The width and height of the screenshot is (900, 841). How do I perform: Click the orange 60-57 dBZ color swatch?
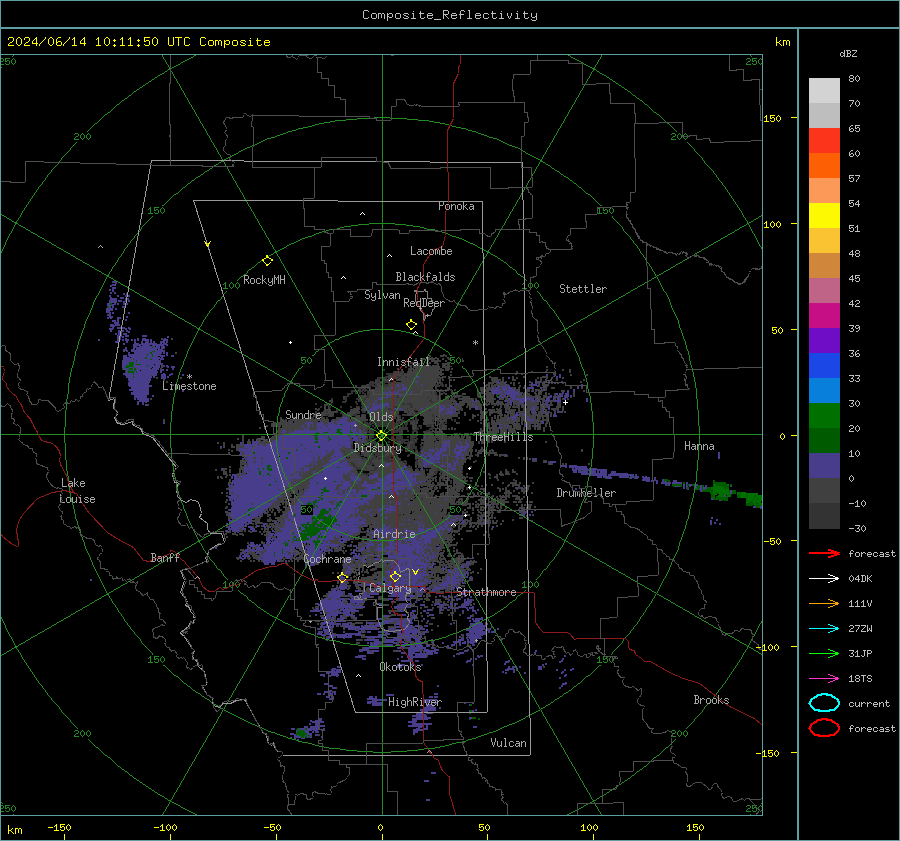(x=824, y=166)
